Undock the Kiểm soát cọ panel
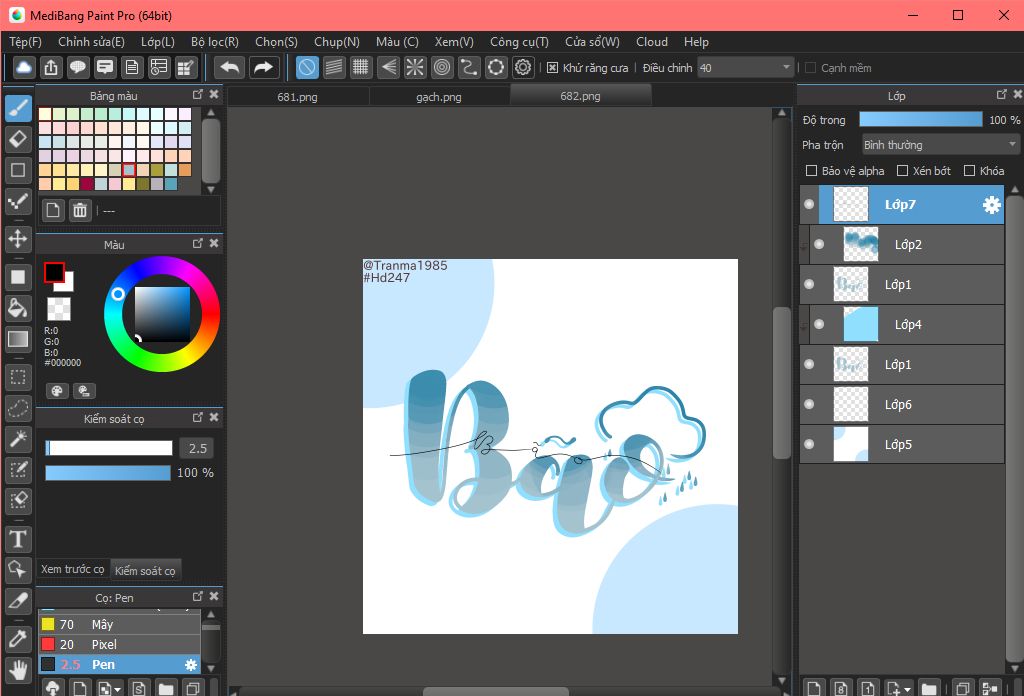 click(198, 417)
